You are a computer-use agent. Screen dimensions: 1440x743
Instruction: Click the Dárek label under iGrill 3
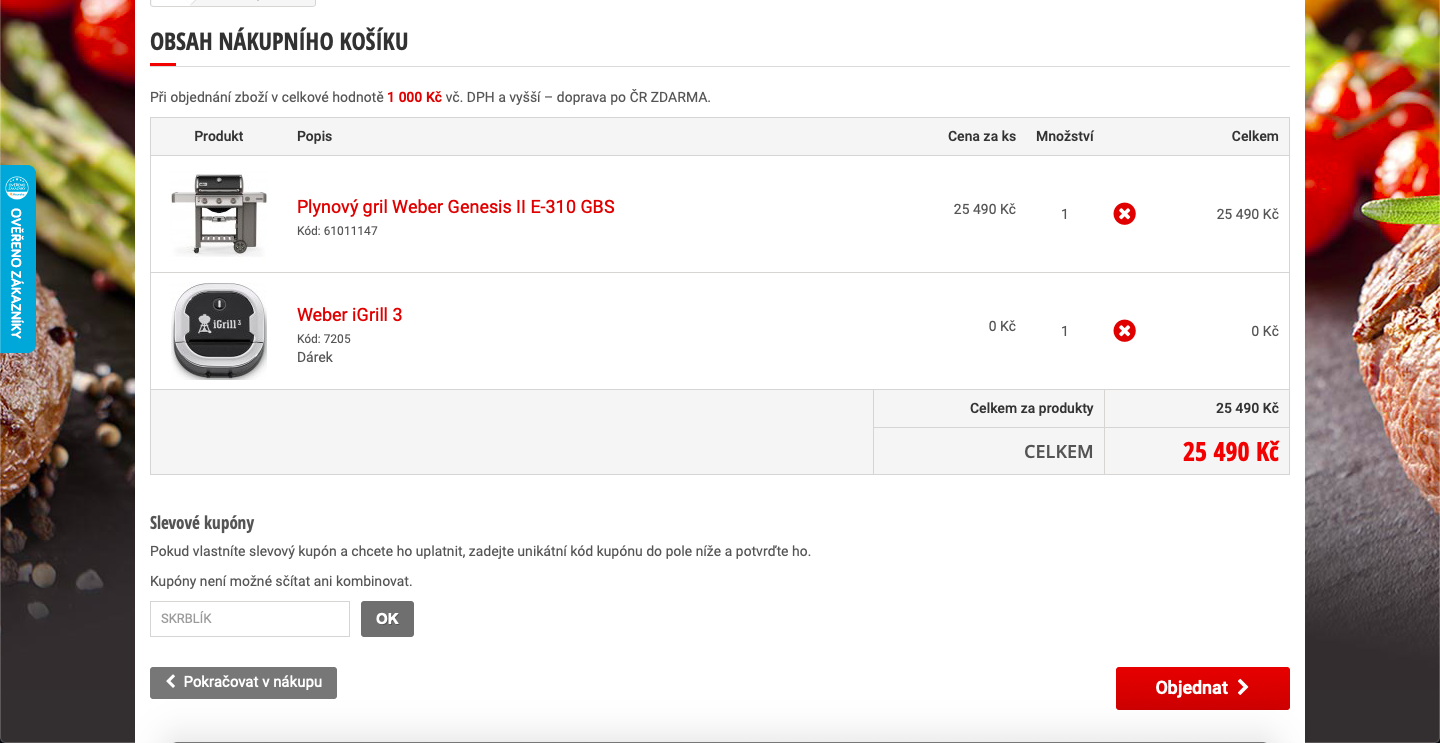[315, 357]
